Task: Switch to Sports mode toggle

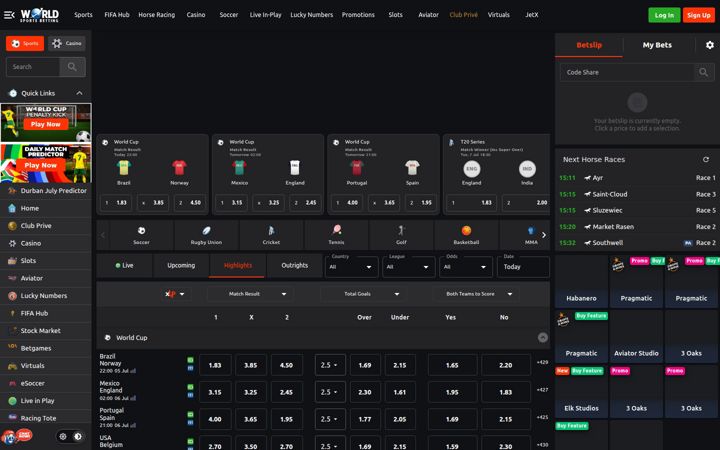Action: pyautogui.click(x=25, y=43)
